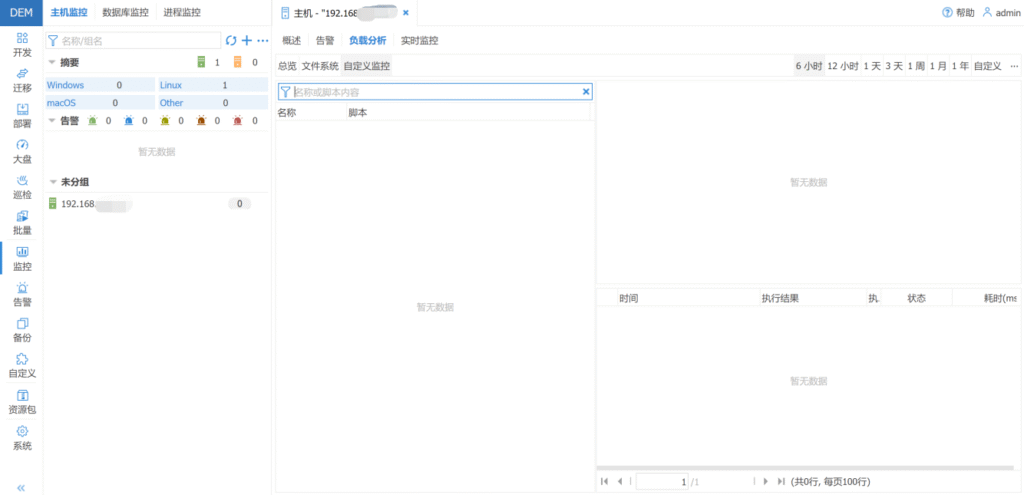The image size is (1024, 495).
Task: Switch to the 实时监控 tab
Action: tap(419, 41)
